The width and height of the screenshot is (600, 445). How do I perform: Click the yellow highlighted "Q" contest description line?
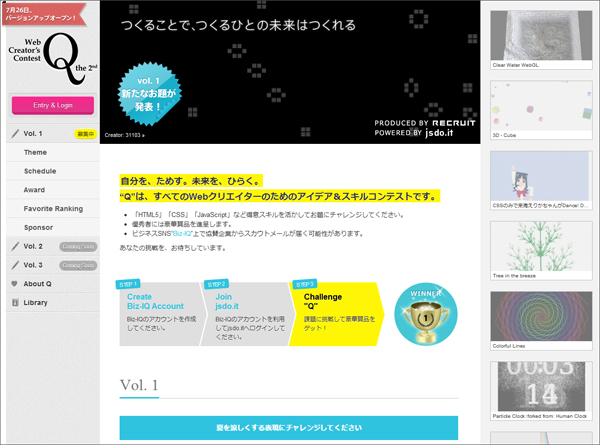coord(280,196)
